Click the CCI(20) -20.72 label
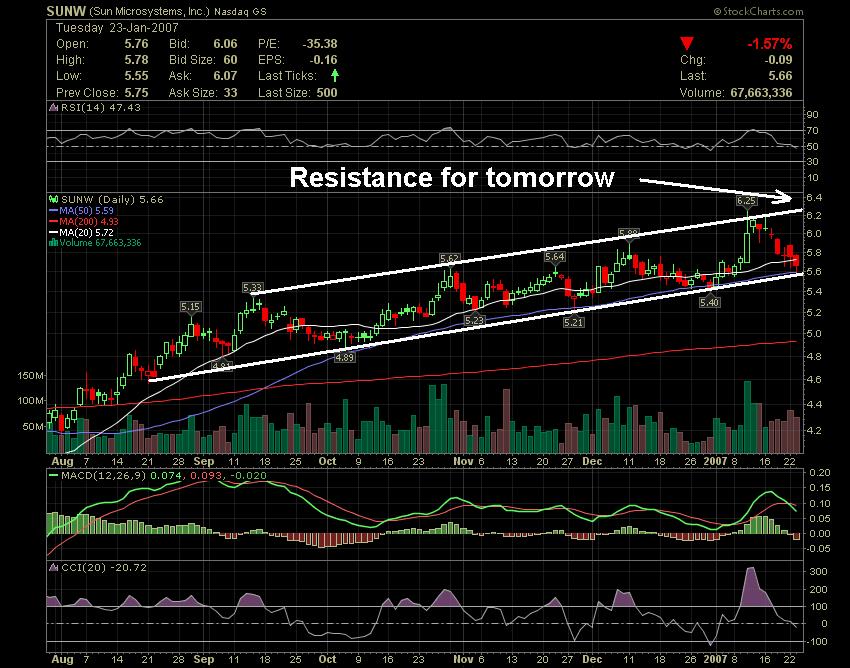Image resolution: width=850 pixels, height=668 pixels. (104, 568)
